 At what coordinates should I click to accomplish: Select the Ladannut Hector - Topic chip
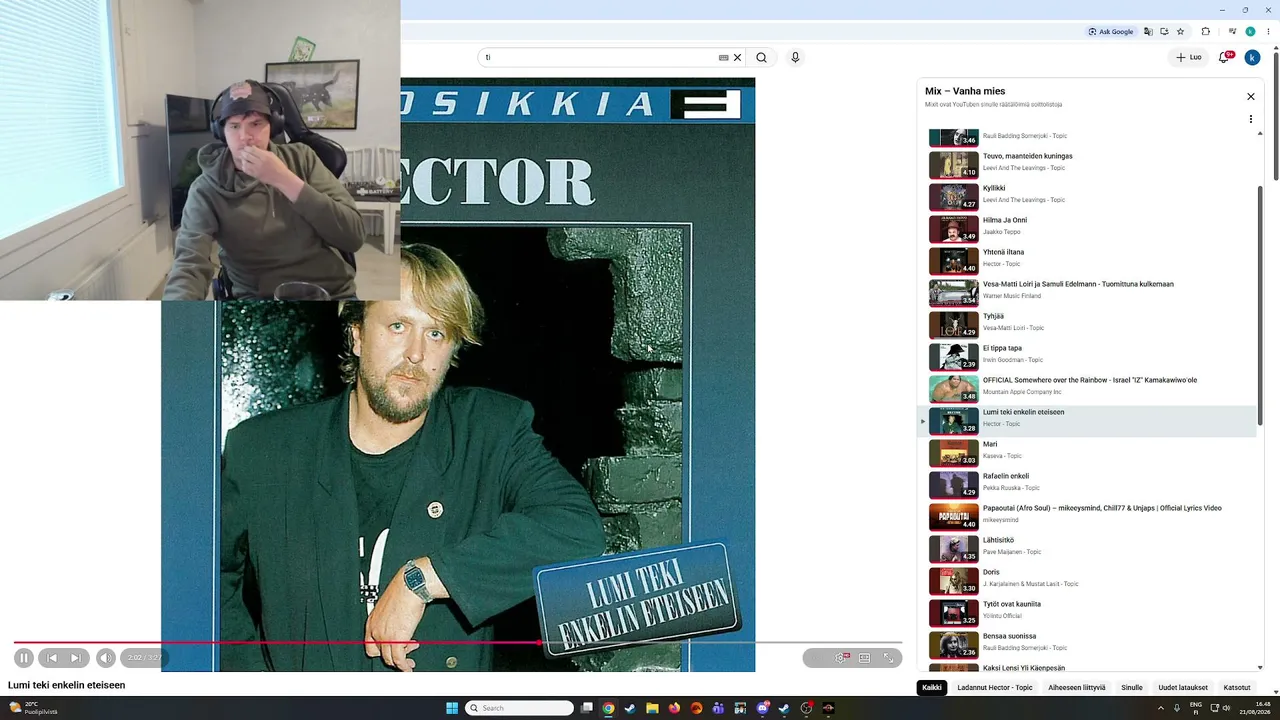click(x=995, y=687)
